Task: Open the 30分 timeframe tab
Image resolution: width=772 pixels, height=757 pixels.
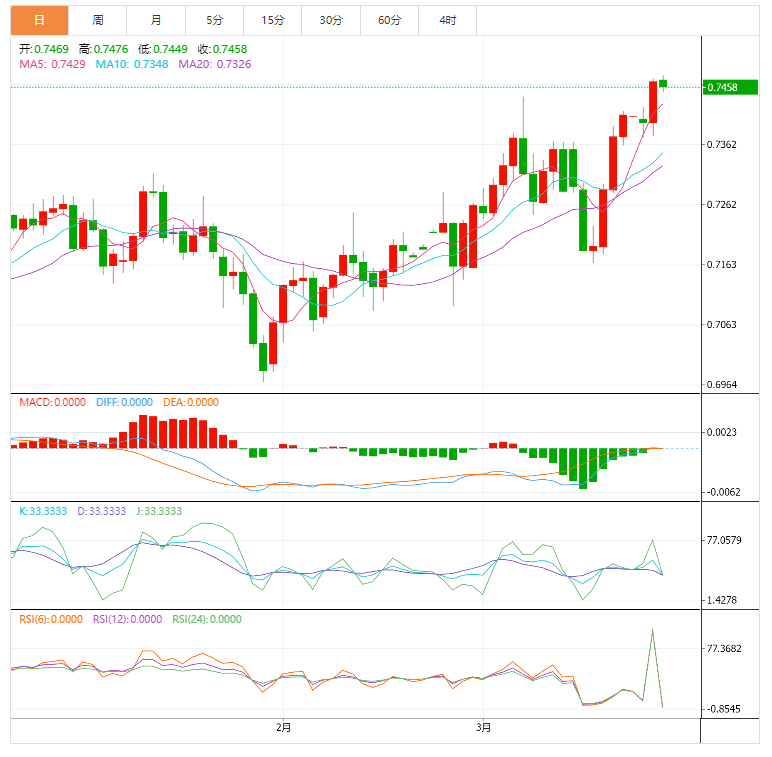Action: [331, 20]
